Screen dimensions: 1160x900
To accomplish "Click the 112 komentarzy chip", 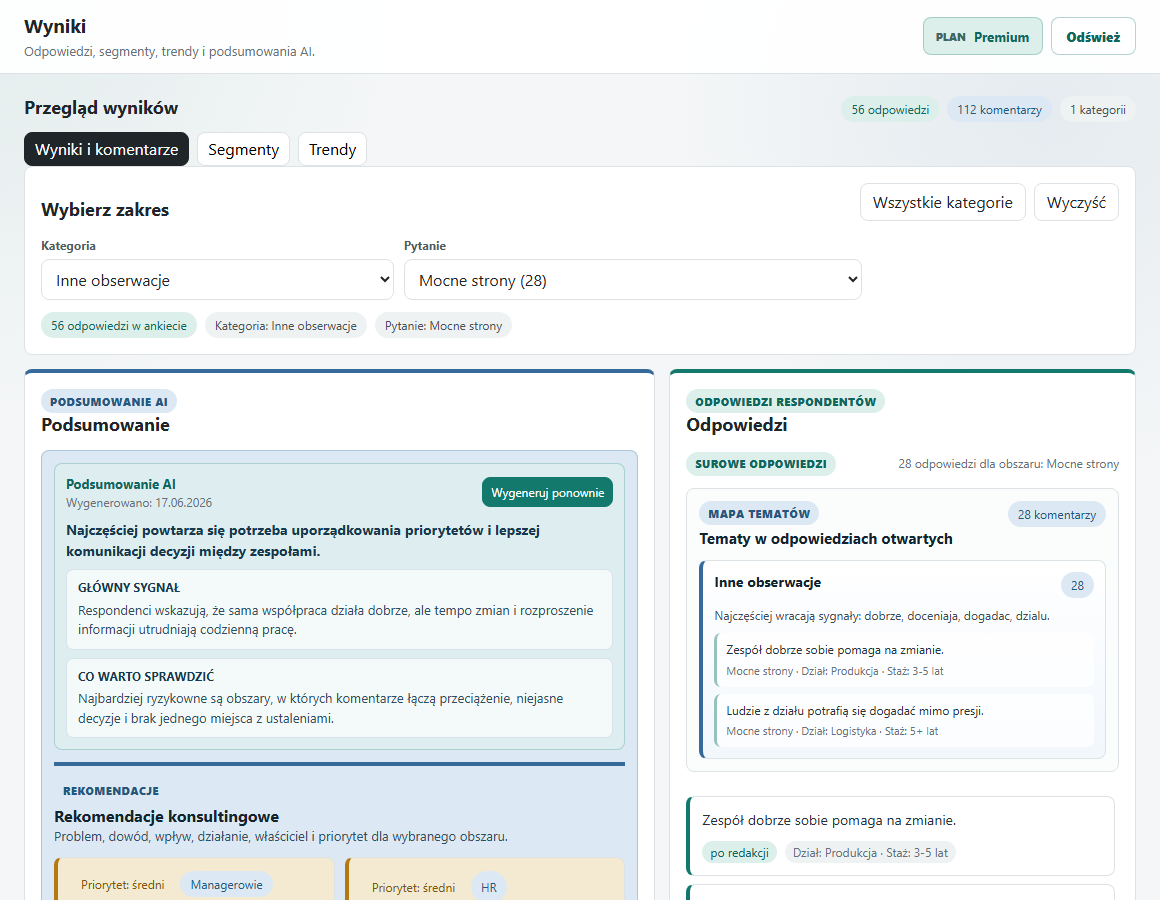I will click(999, 109).
